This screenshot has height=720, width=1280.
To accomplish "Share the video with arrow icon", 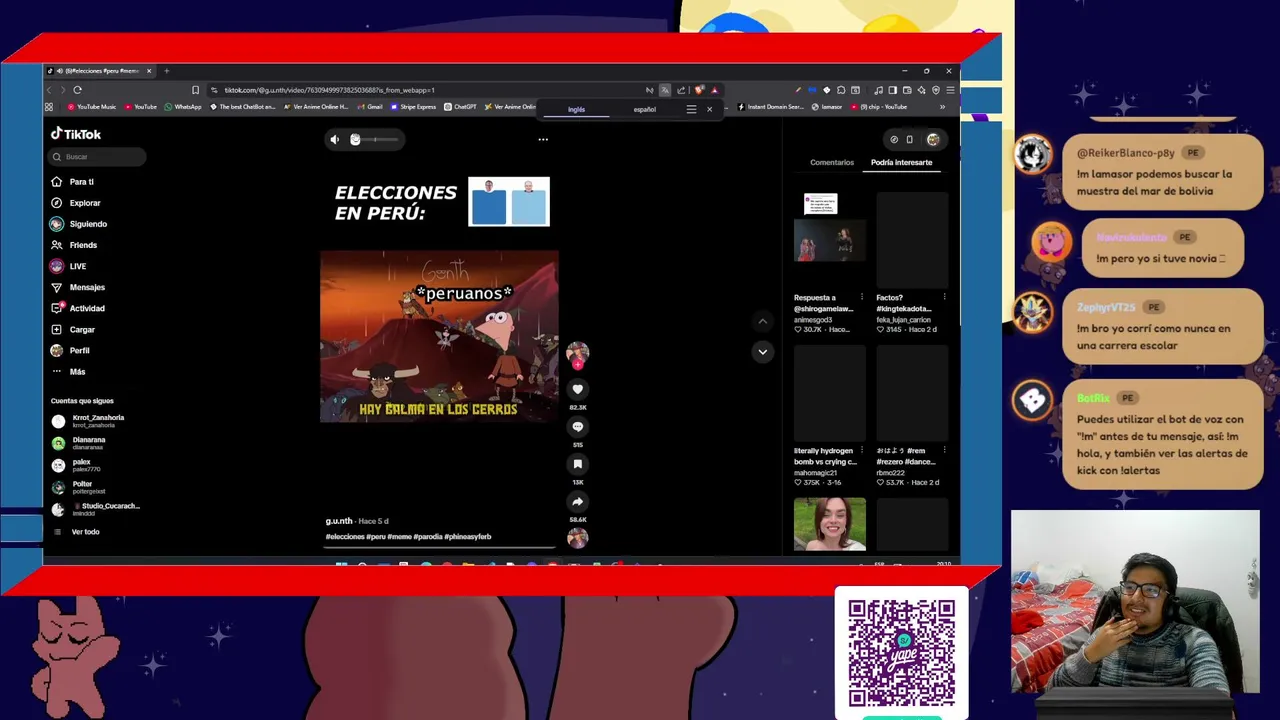I will (577, 502).
